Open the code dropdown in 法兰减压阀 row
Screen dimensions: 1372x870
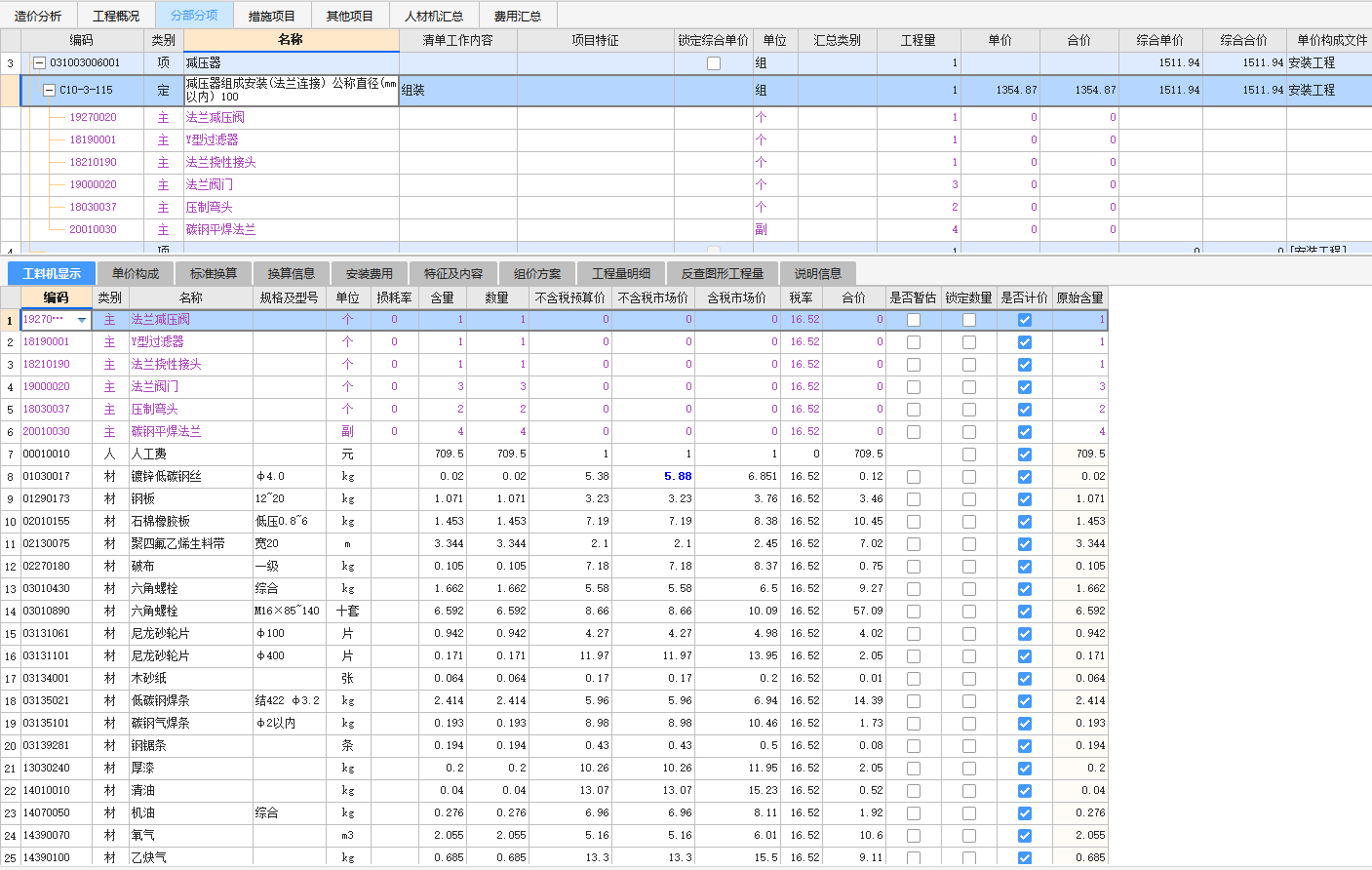[x=82, y=320]
